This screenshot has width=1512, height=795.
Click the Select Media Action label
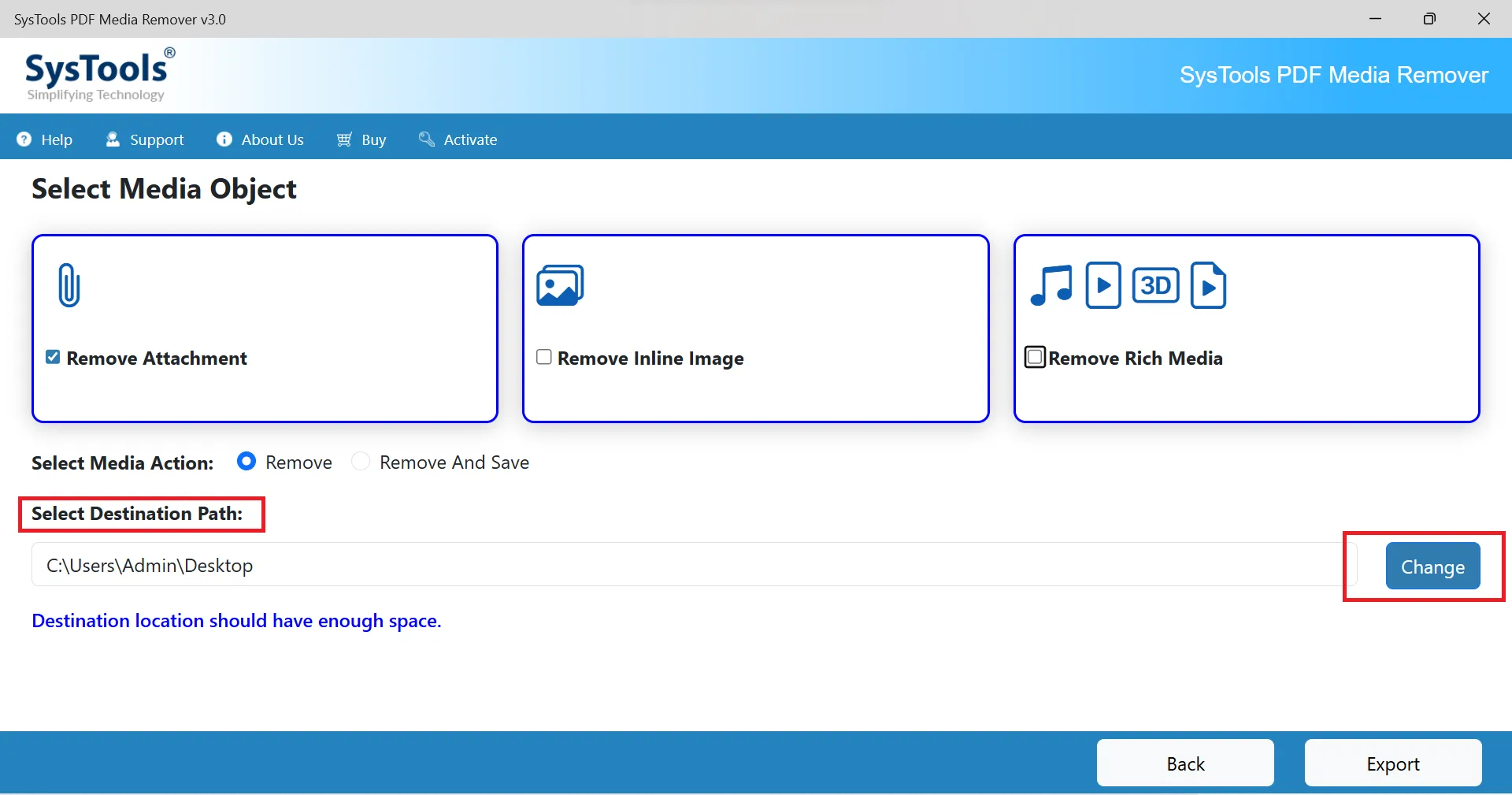tap(122, 463)
